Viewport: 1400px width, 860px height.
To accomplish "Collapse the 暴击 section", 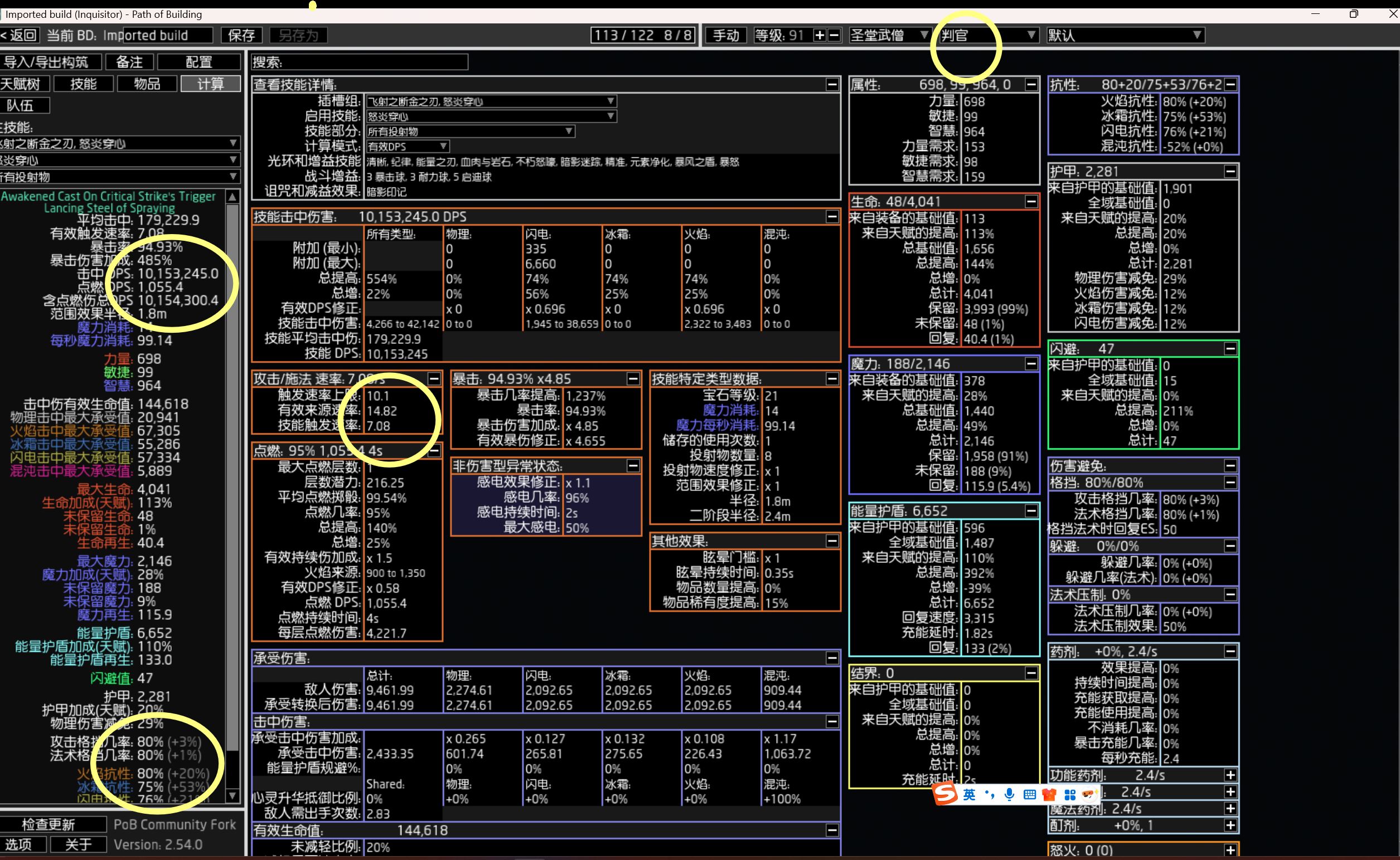I will tap(633, 379).
